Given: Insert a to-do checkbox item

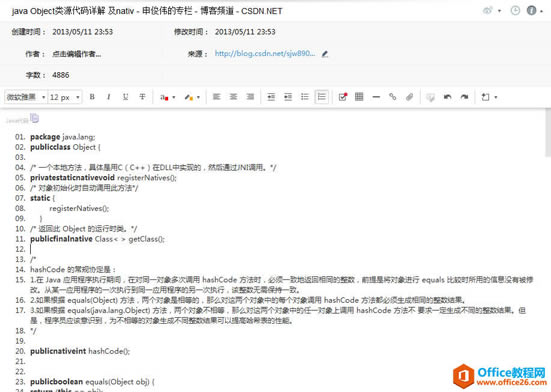Looking at the screenshot, I should (x=343, y=97).
